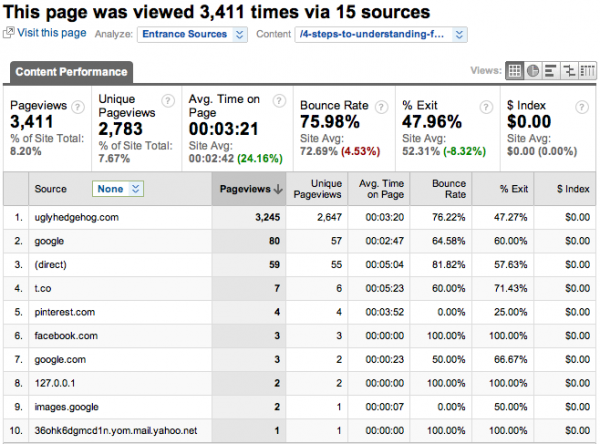Expand the Content page path dropdown
This screenshot has height=444, width=600.
click(x=382, y=34)
